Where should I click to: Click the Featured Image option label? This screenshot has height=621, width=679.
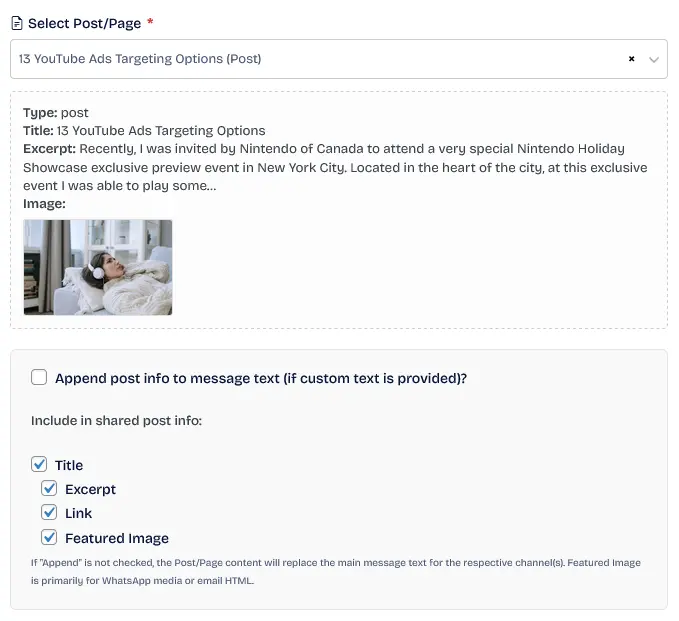pyautogui.click(x=117, y=538)
